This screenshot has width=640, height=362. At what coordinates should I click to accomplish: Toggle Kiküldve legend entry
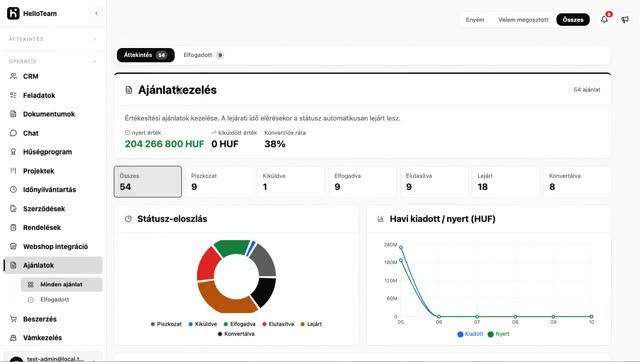click(203, 324)
